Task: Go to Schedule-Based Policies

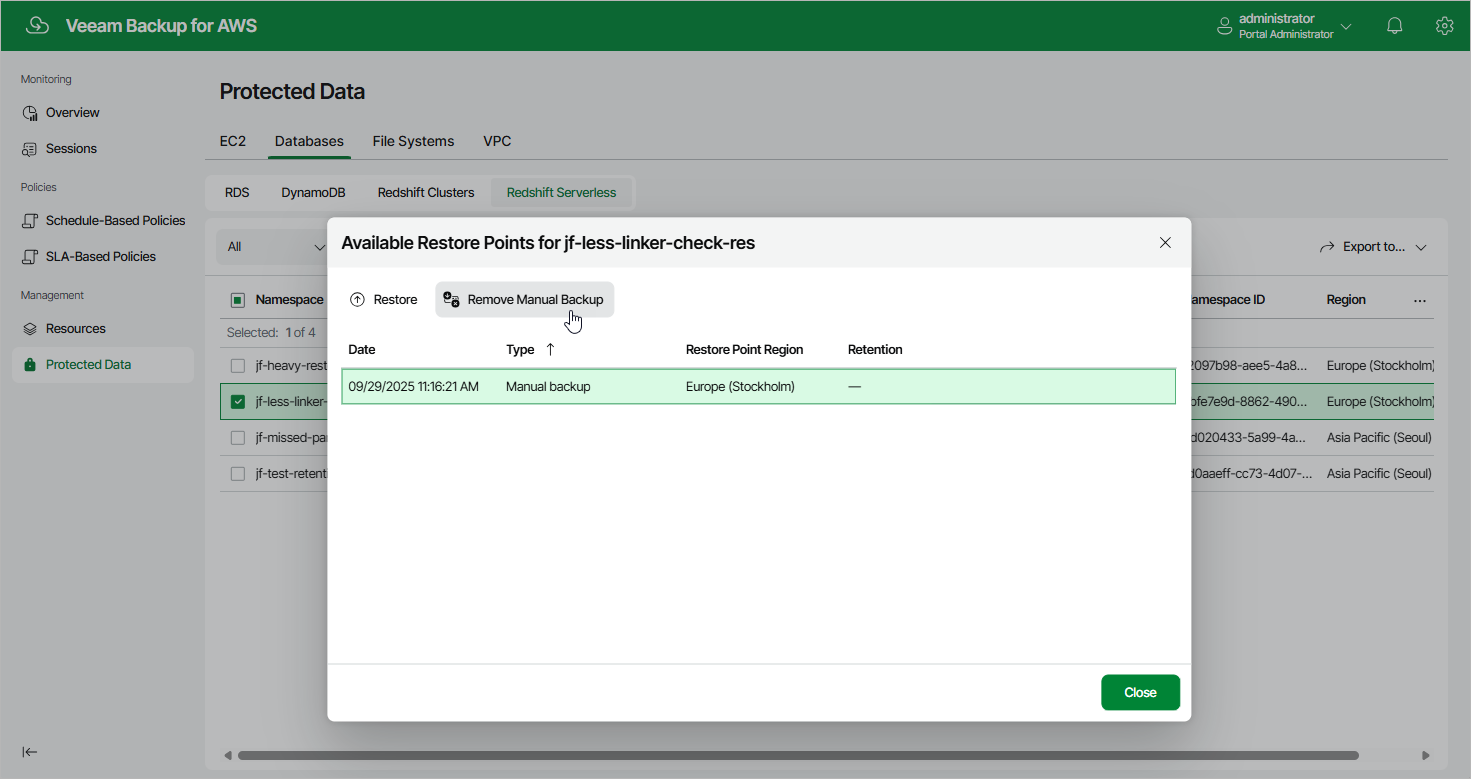Action: pos(116,221)
